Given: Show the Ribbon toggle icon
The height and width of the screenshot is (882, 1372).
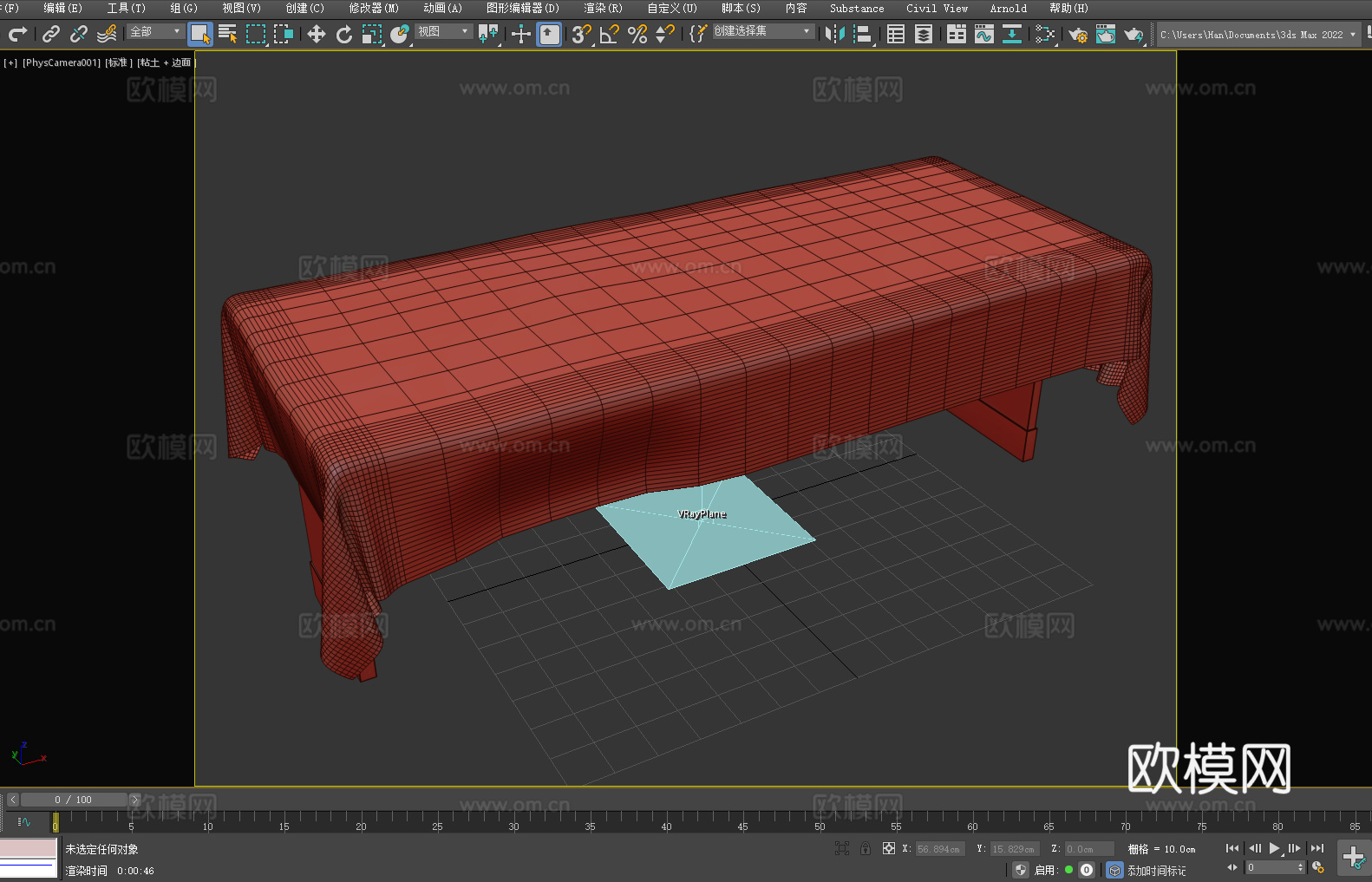Looking at the screenshot, I should click(x=957, y=35).
